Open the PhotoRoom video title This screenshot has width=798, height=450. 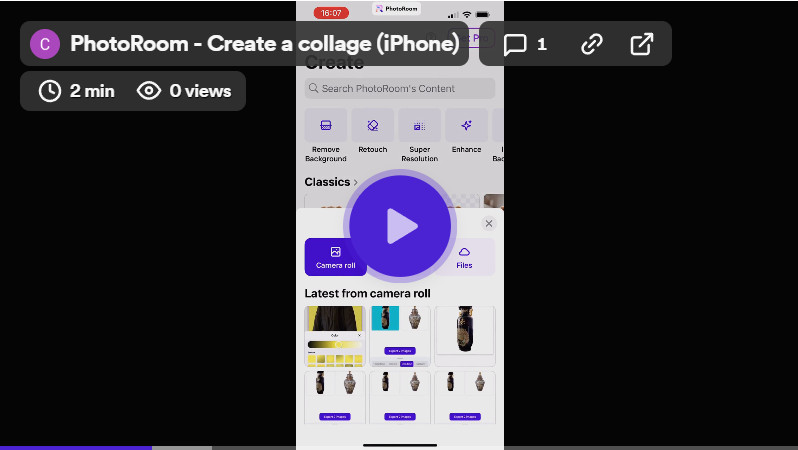pyautogui.click(x=265, y=44)
